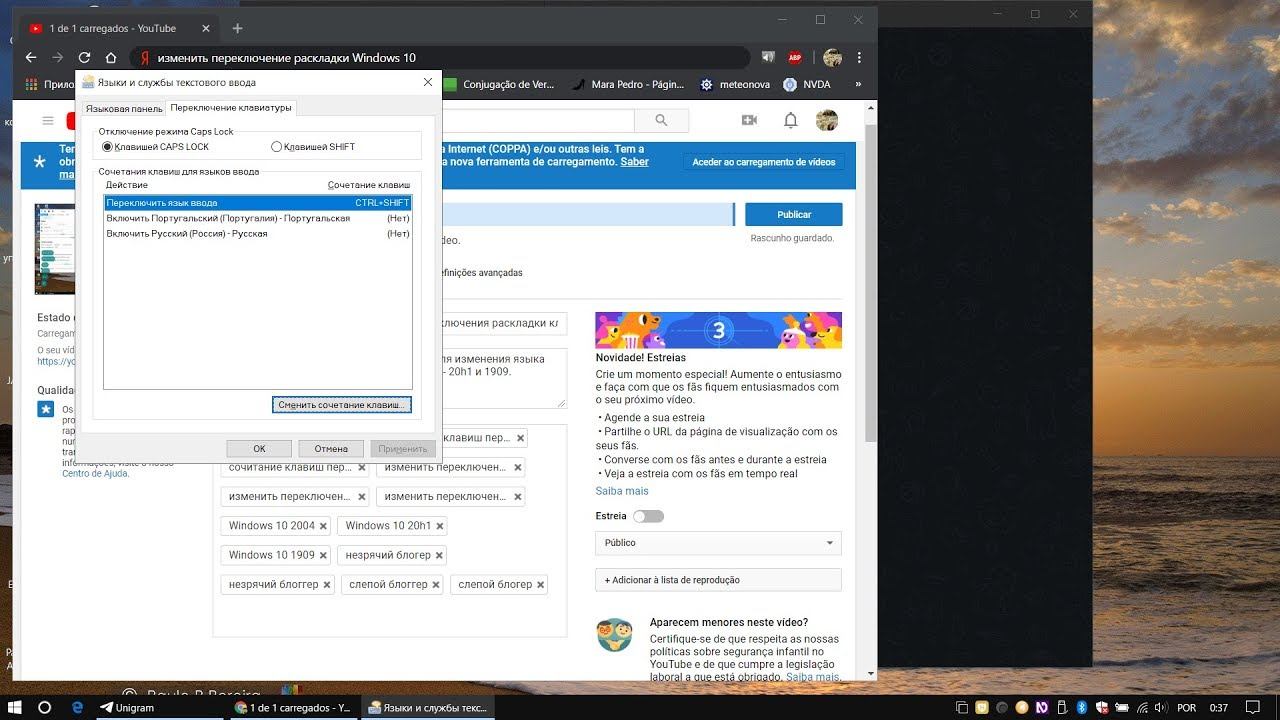Select the 'Переключить язык ввода' row
This screenshot has width=1280, height=720.
click(258, 203)
